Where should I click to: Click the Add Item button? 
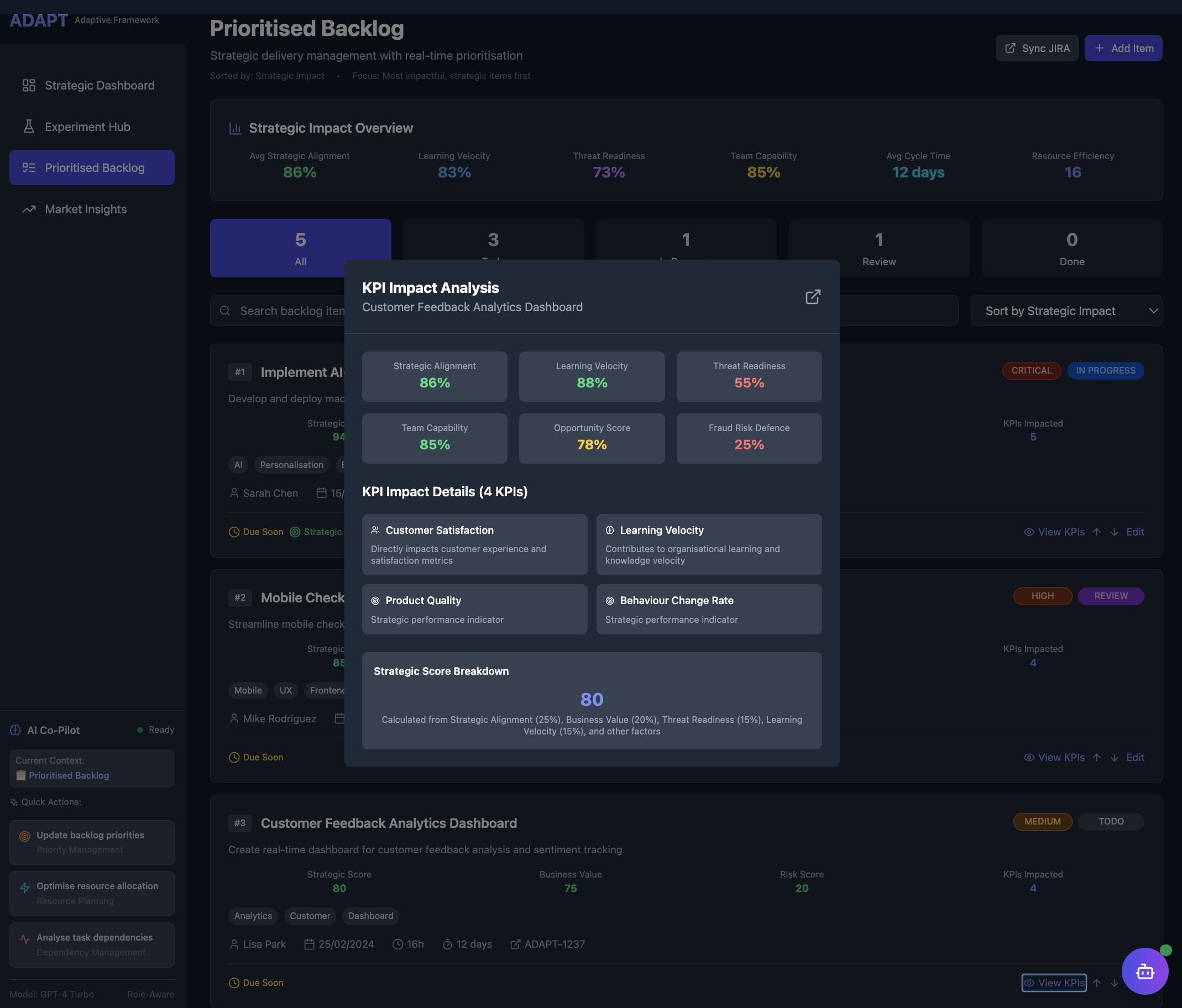1123,49
